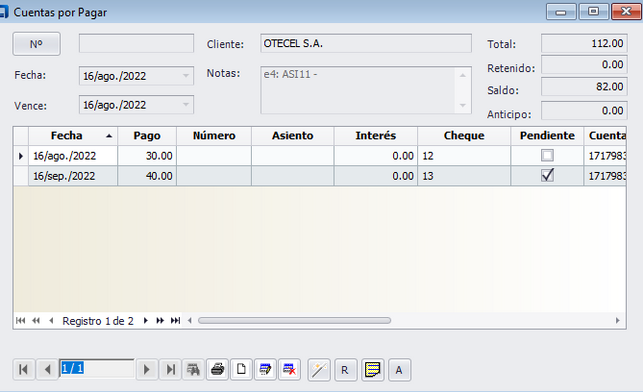
Task: Click the Pago cell 40.00
Action: (x=147, y=176)
